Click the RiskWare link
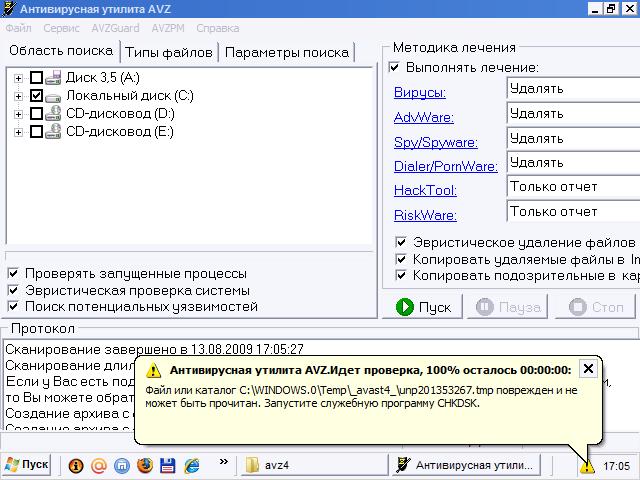Screen dimensions: 640x480 (x=425, y=215)
